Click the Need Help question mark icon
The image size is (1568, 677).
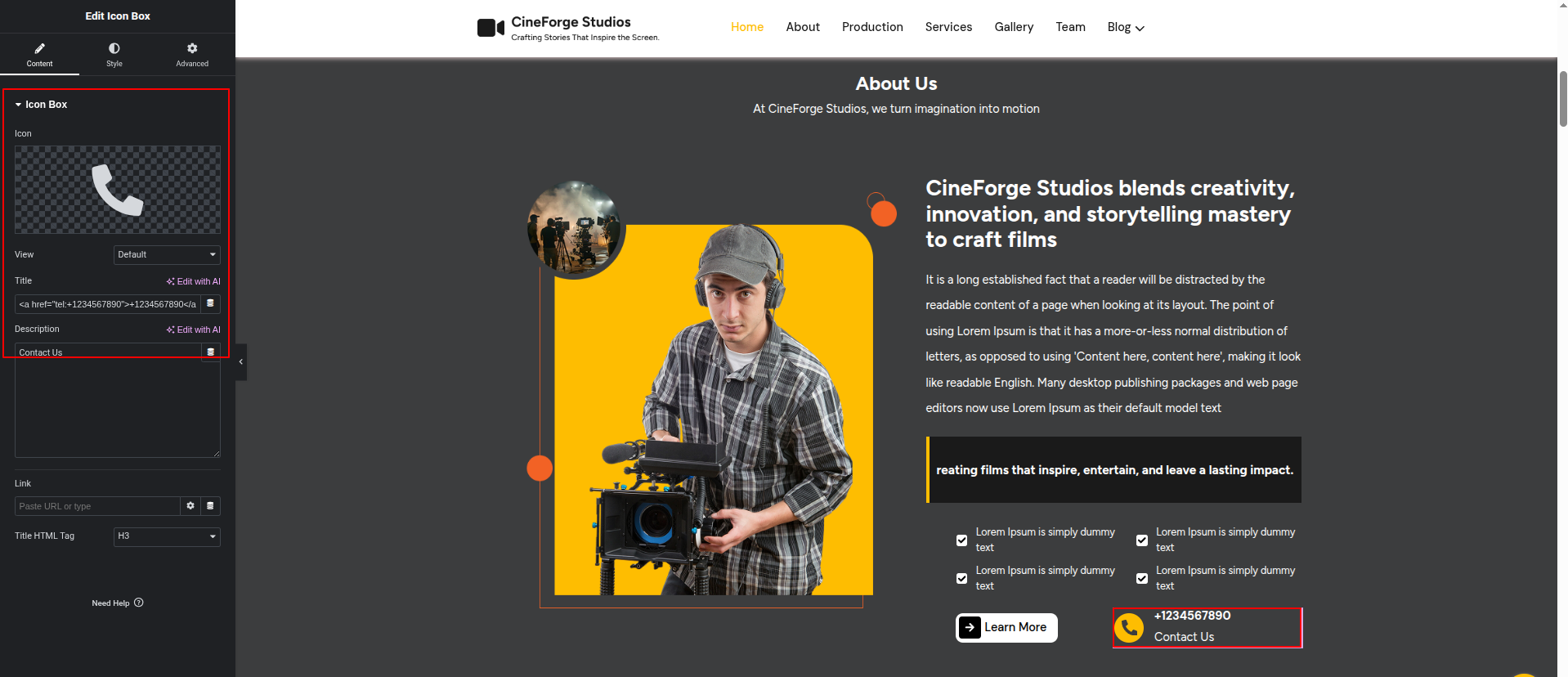(139, 603)
